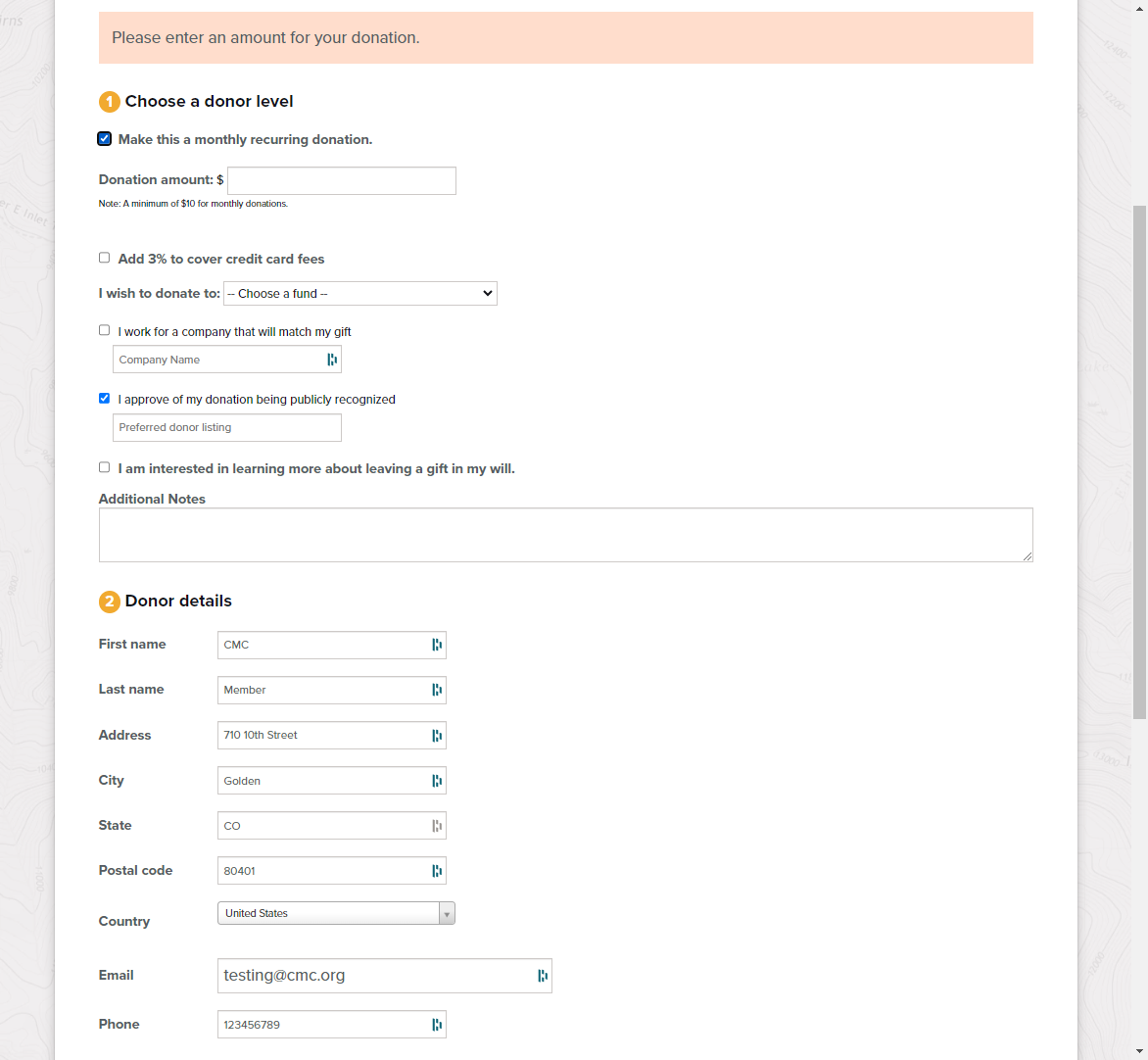This screenshot has width=1148, height=1060.
Task: Click the Address field with 710 10th Street
Action: coord(332,736)
